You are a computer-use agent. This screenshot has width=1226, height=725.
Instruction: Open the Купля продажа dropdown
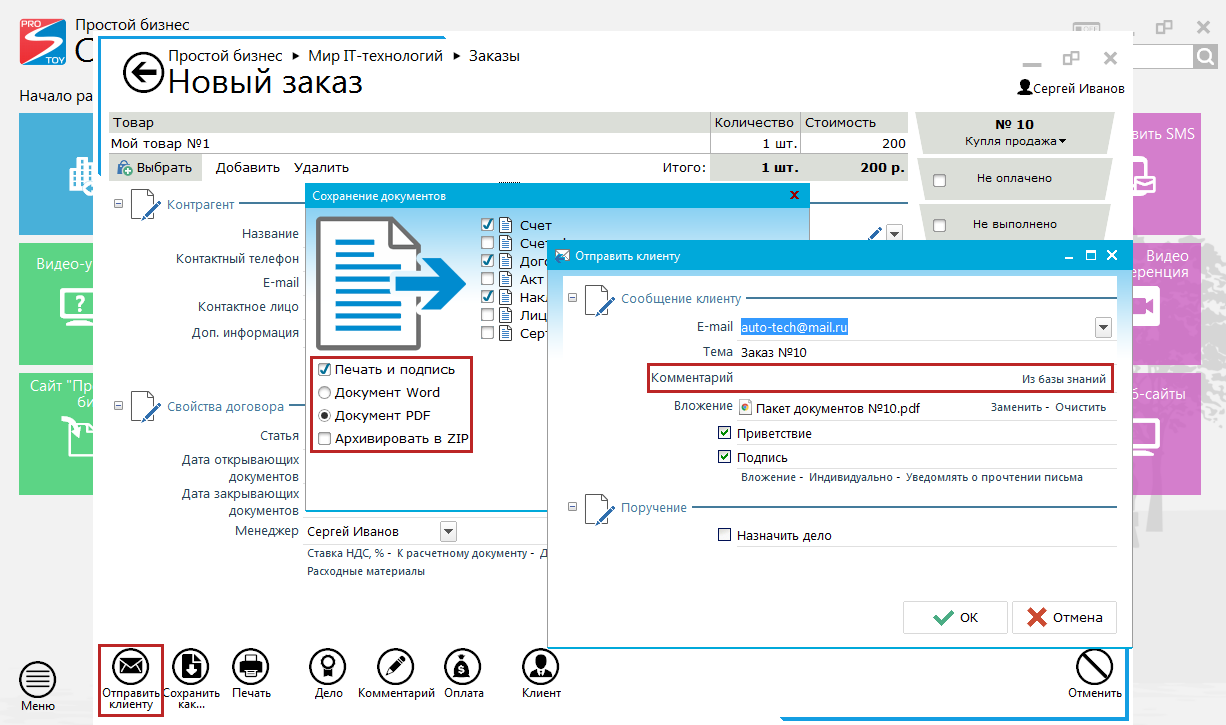[x=1015, y=141]
